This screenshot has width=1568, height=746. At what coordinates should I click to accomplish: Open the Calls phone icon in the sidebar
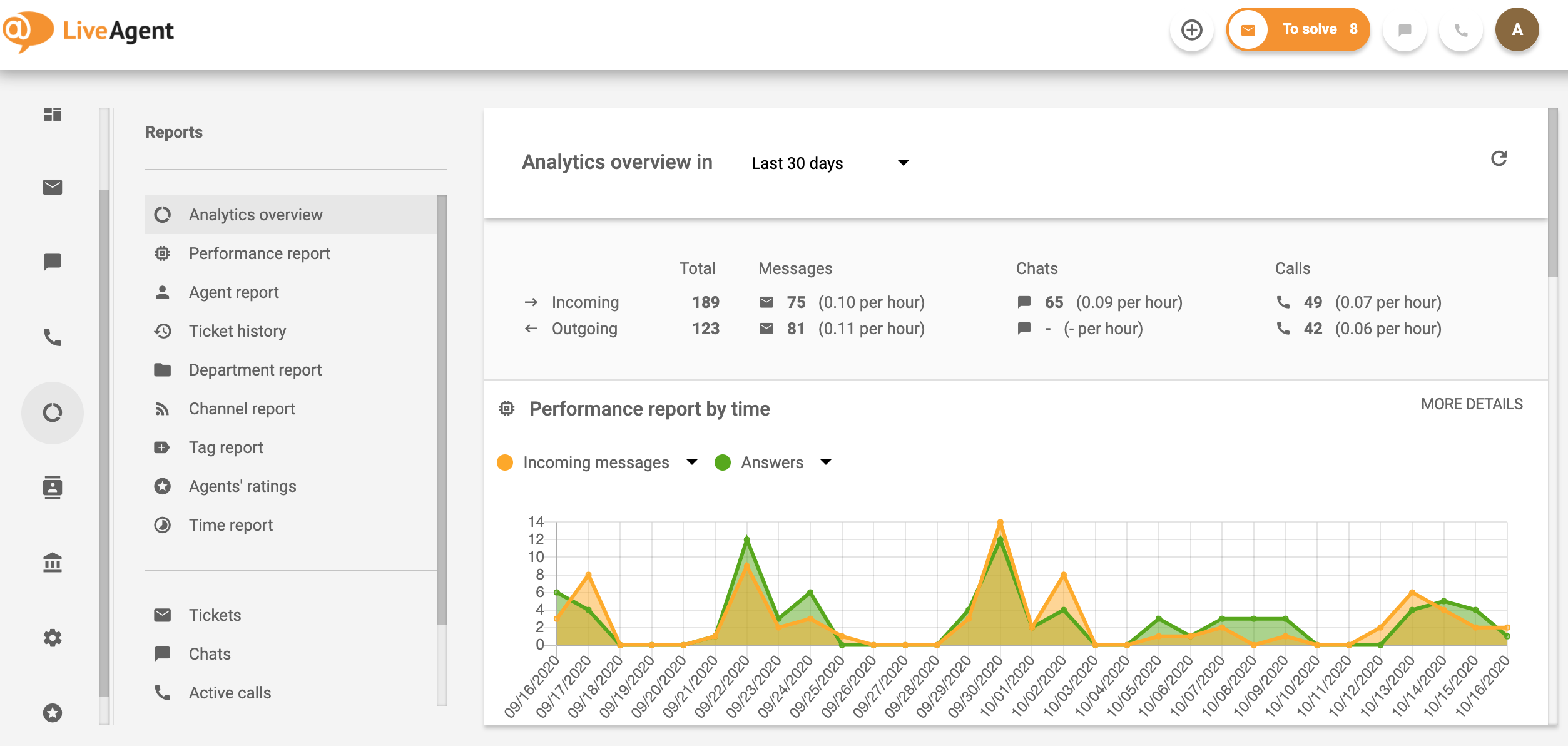(x=53, y=338)
